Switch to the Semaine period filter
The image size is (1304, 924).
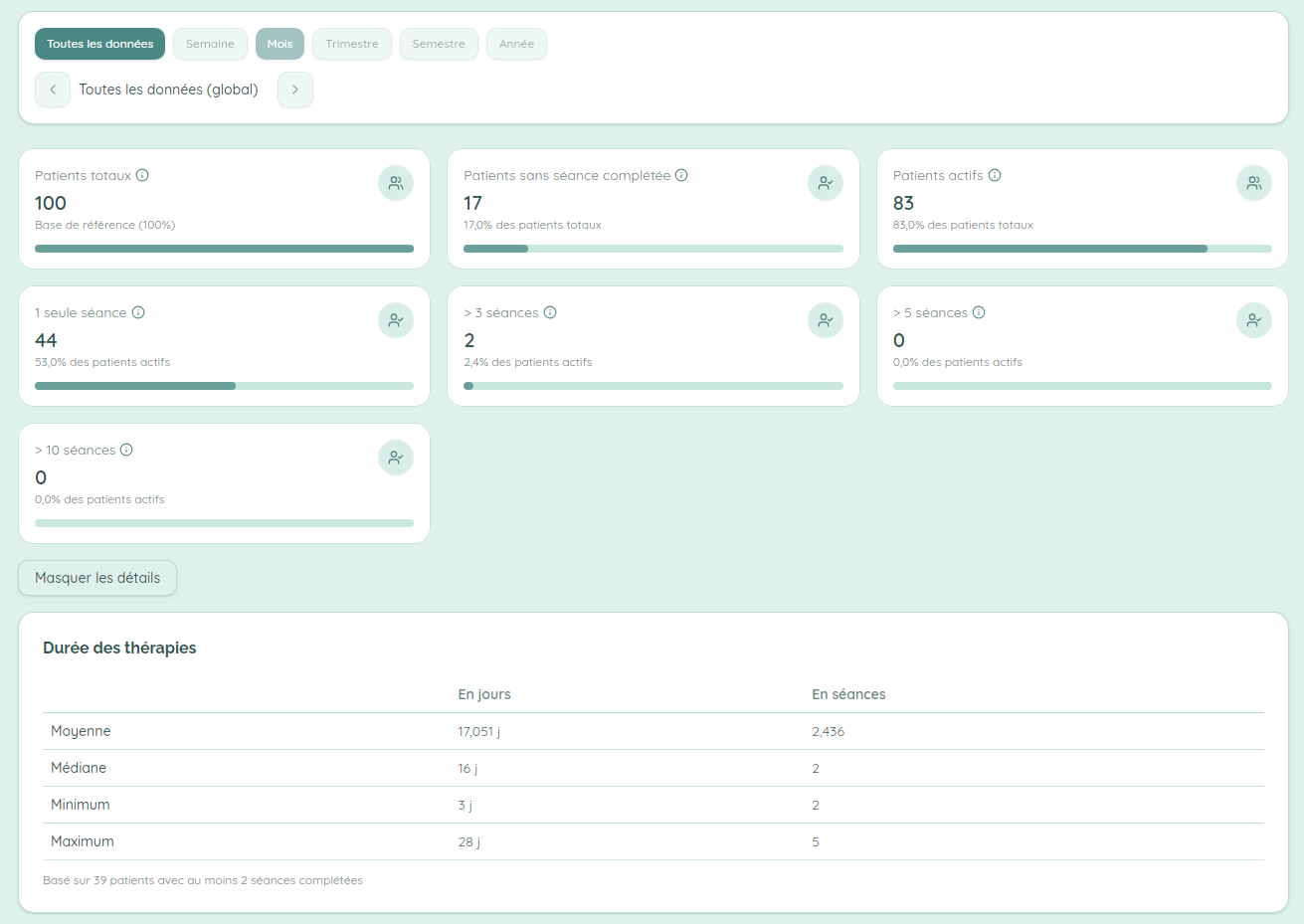210,44
